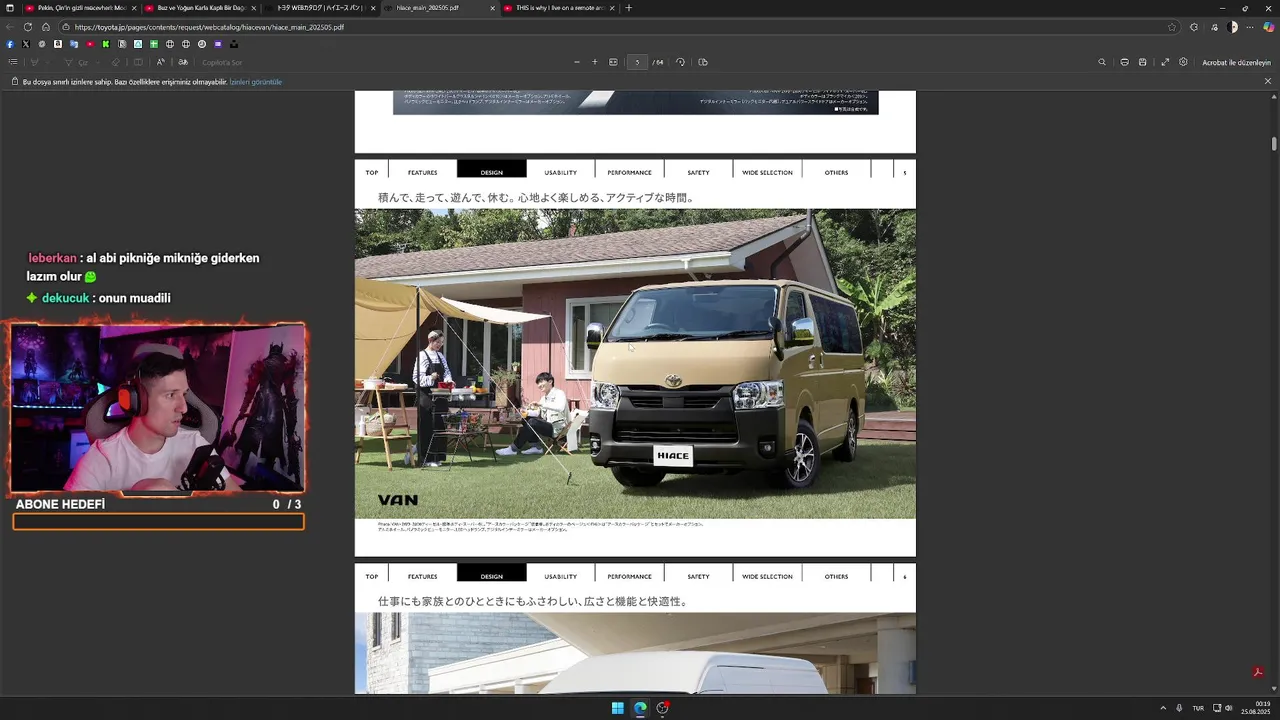The height and width of the screenshot is (720, 1280).
Task: Edit the PDF page number field
Action: pos(637,62)
